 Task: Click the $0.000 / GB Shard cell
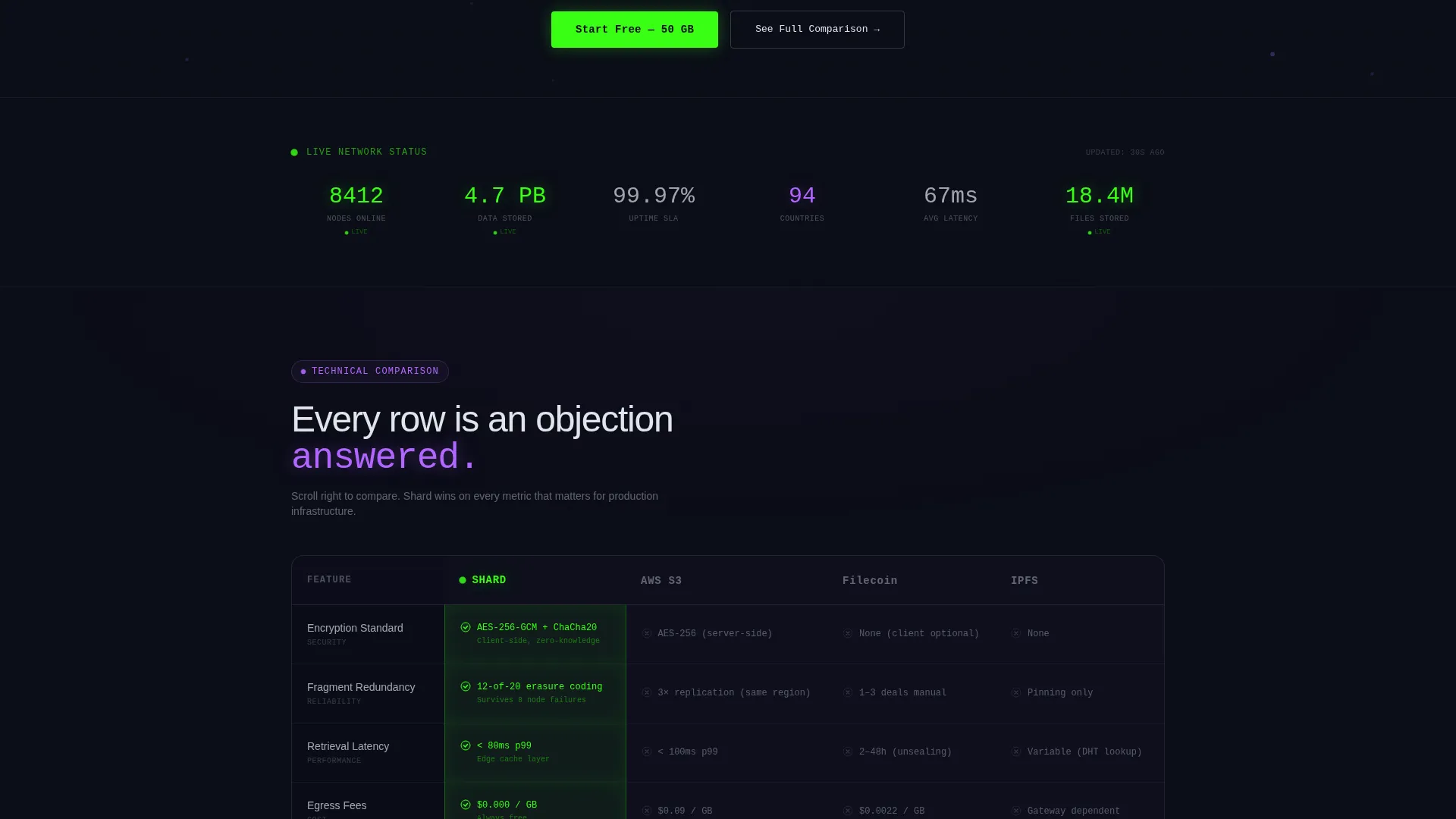pyautogui.click(x=507, y=805)
